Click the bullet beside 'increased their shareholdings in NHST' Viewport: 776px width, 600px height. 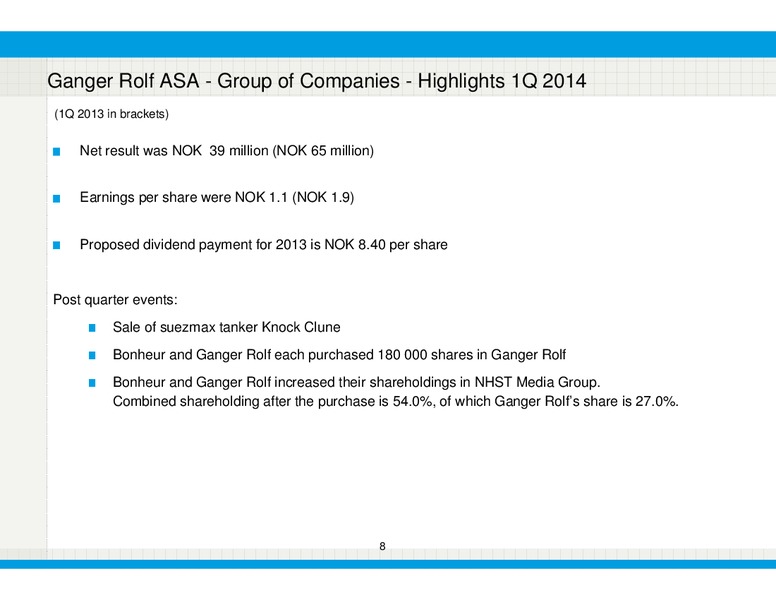(x=92, y=383)
